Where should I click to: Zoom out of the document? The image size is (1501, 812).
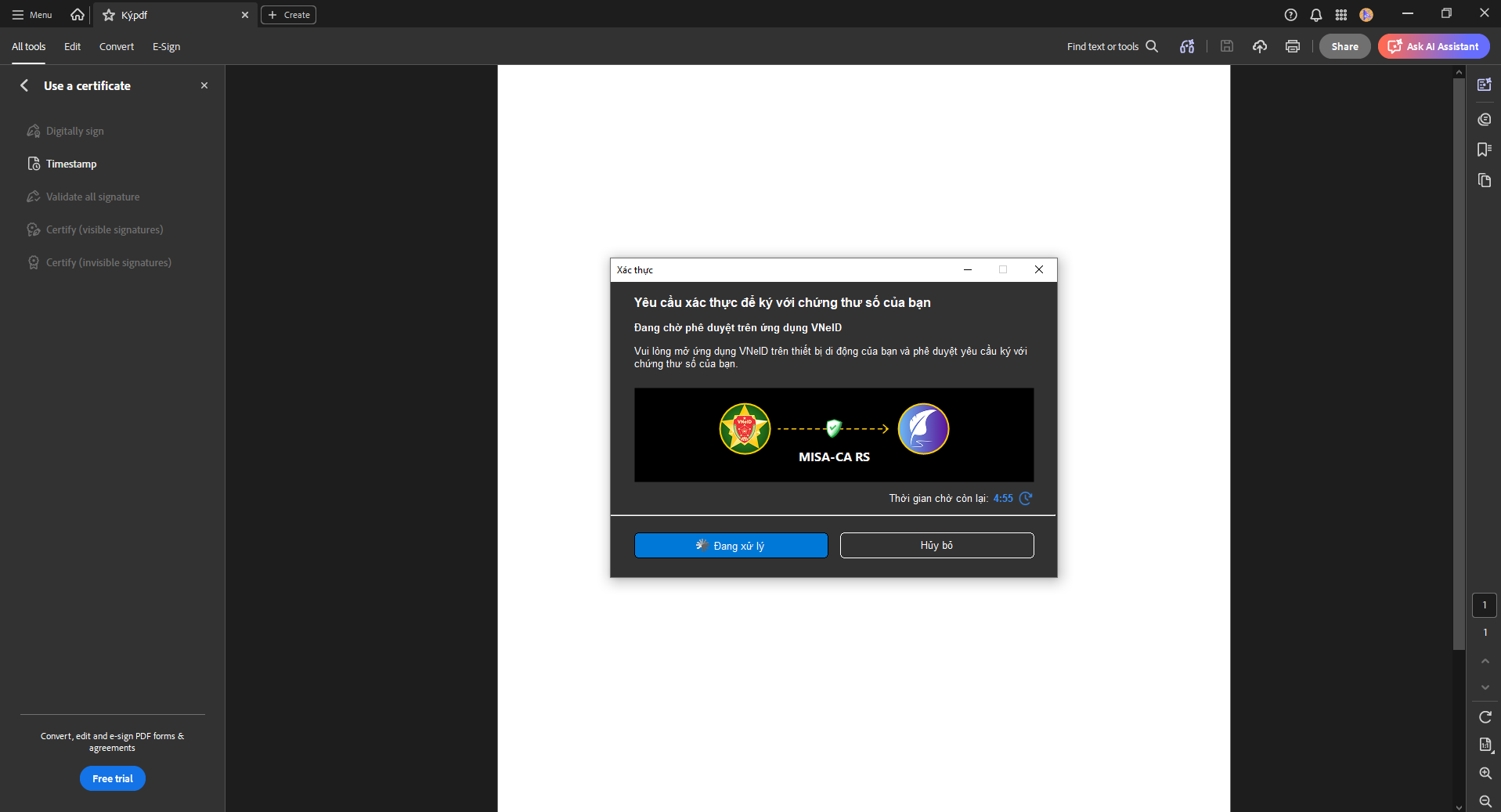point(1485,801)
